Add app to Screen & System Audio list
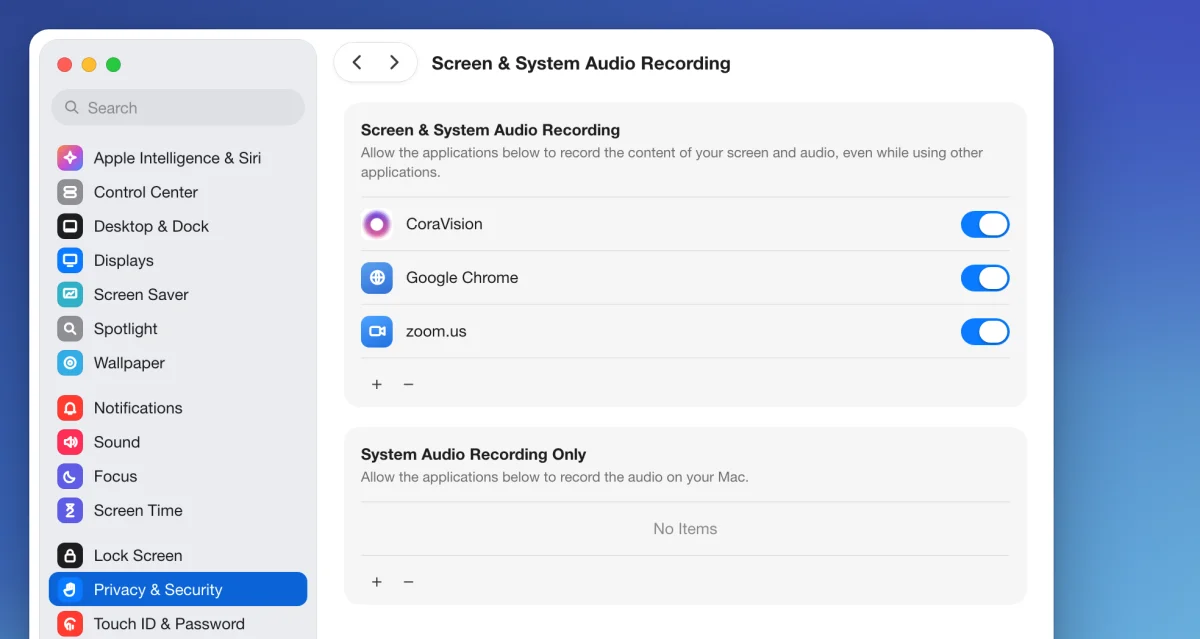 click(x=377, y=384)
